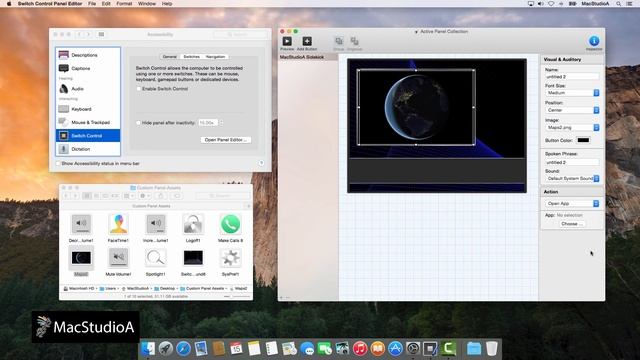This screenshot has width=640, height=360.
Task: Choose the Descriptions item in Accessibility sidebar
Action: coord(88,55)
